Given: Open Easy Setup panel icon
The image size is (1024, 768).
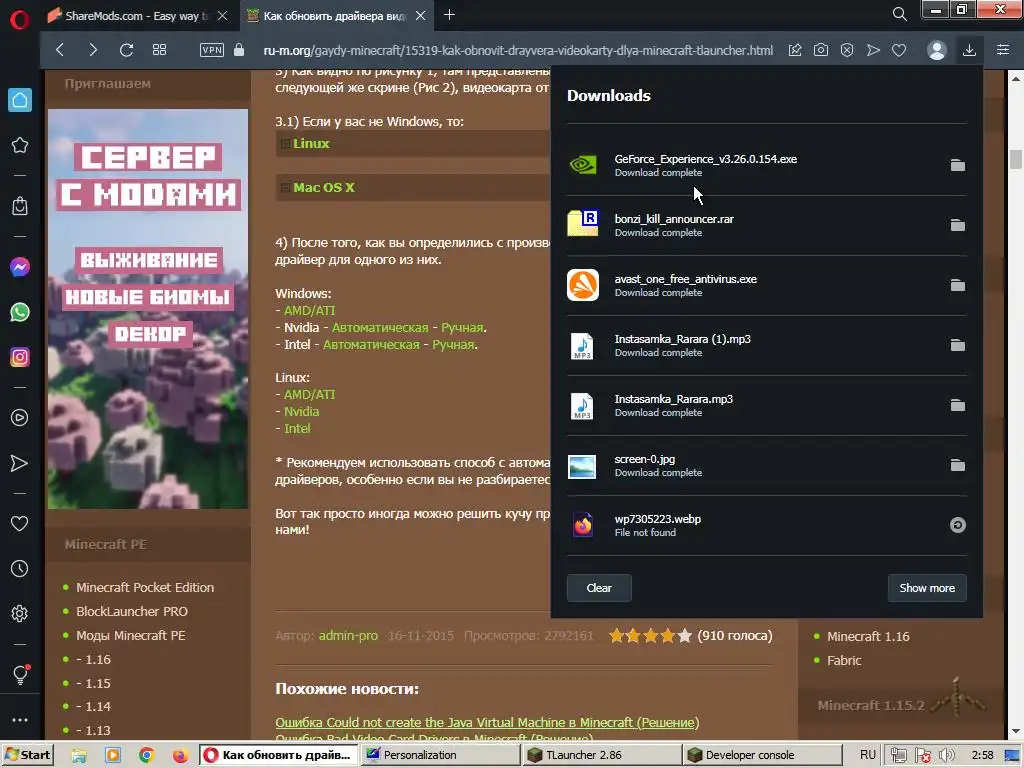Looking at the screenshot, I should click(x=1003, y=50).
